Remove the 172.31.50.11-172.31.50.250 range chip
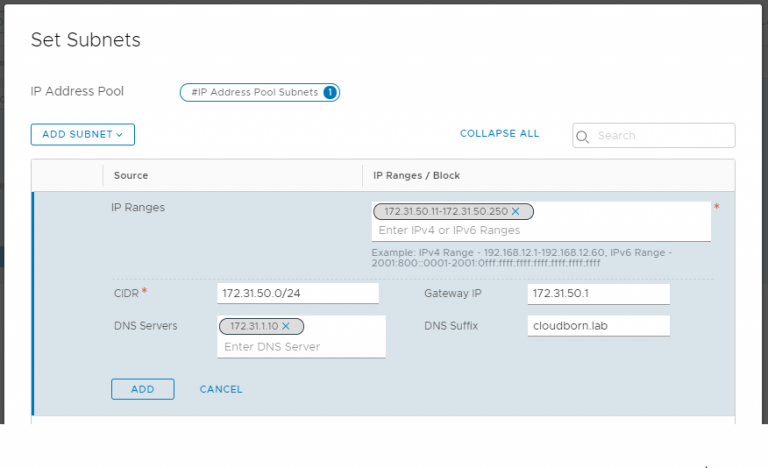 click(516, 212)
